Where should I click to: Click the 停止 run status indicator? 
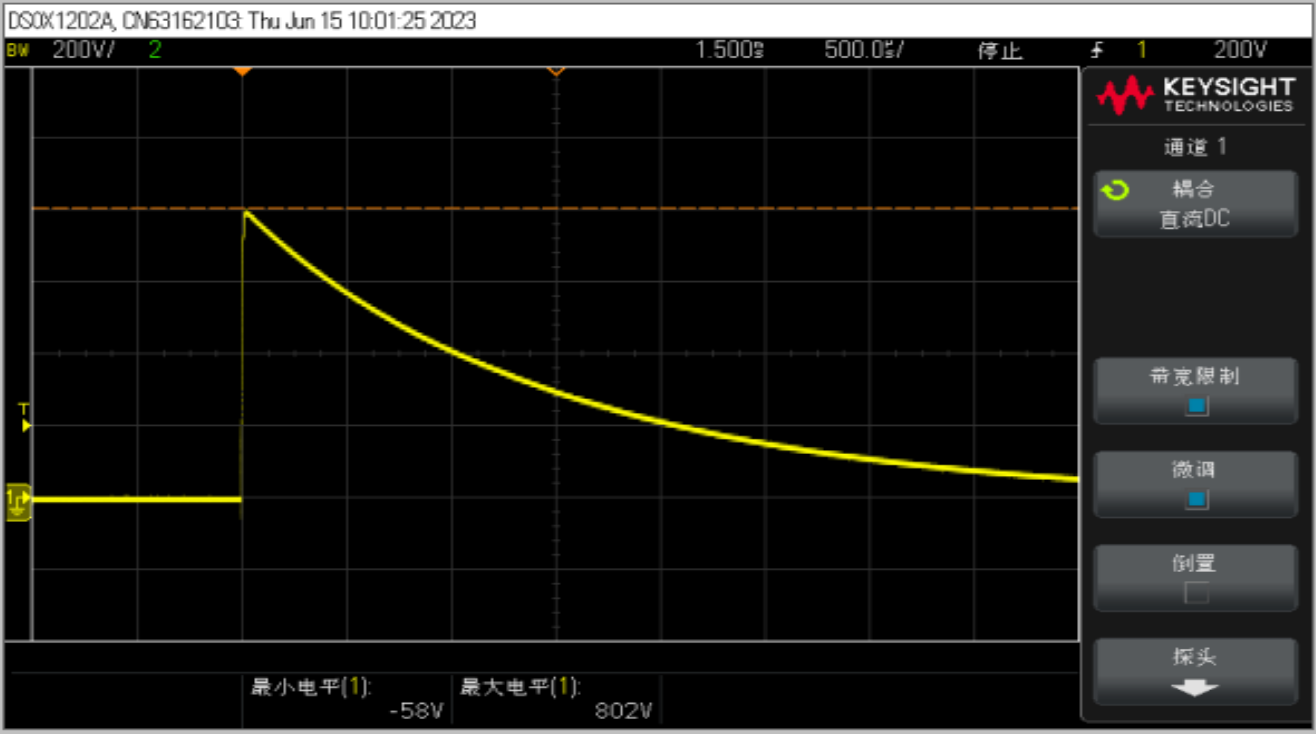[x=1000, y=51]
